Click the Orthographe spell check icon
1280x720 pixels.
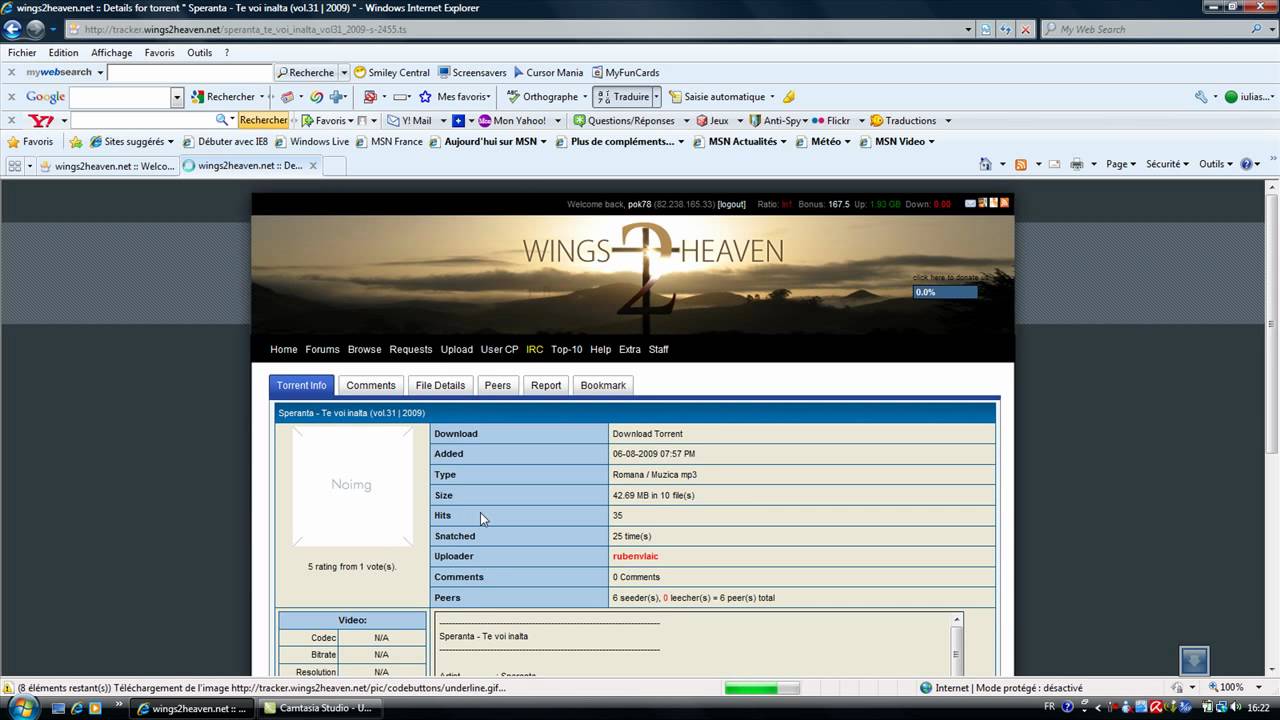point(513,97)
